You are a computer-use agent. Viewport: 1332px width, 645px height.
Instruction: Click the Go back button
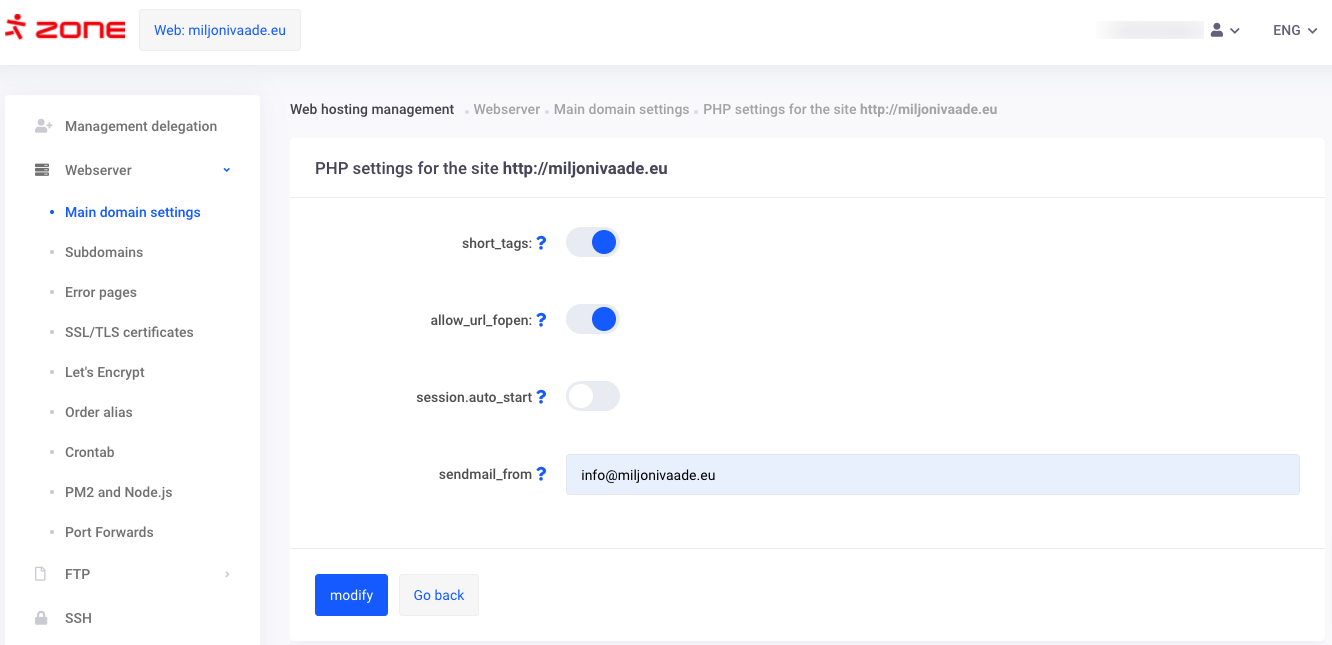pos(439,595)
